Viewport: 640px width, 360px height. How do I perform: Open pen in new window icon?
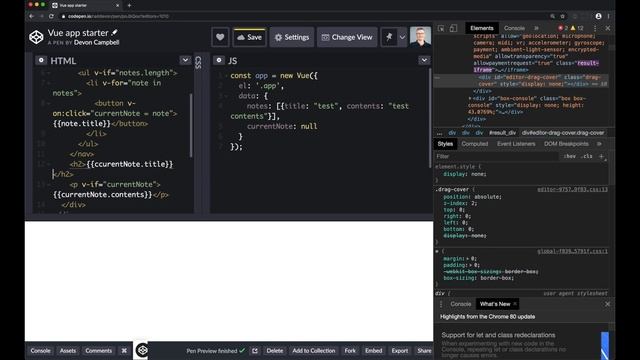pyautogui.click(x=255, y=351)
